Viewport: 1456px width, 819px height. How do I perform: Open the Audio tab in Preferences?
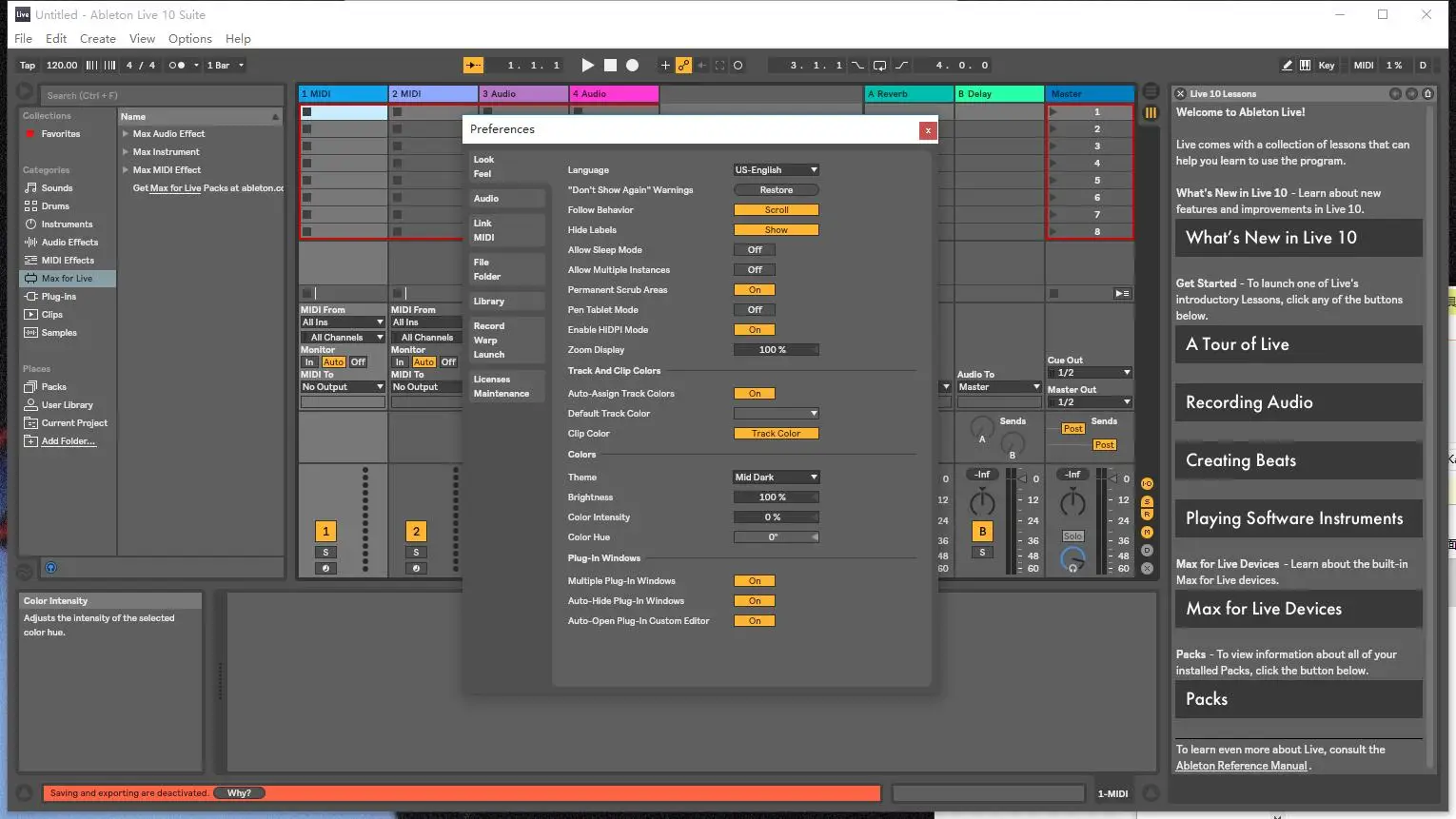pos(507,198)
